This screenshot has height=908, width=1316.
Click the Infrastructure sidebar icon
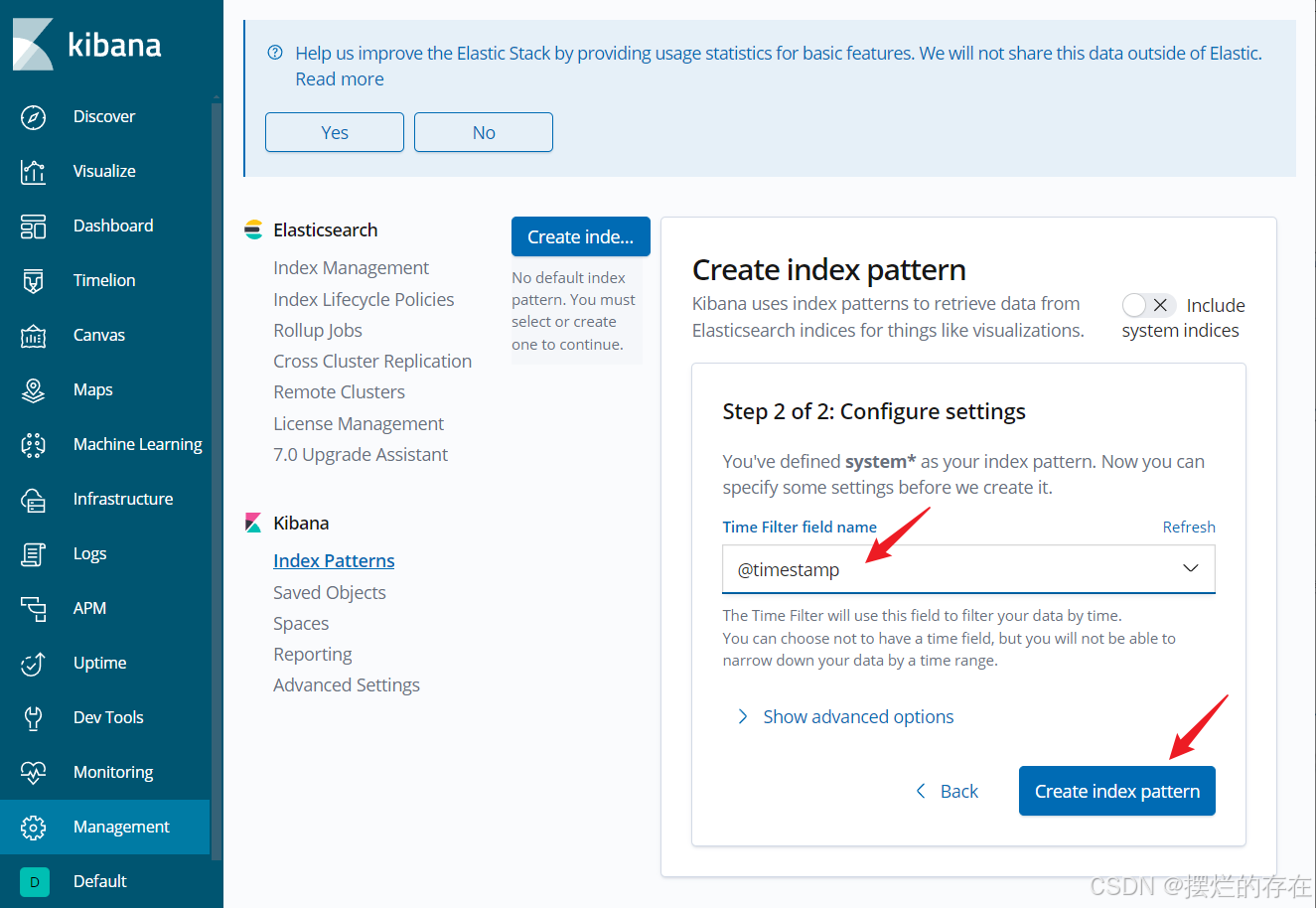33,500
